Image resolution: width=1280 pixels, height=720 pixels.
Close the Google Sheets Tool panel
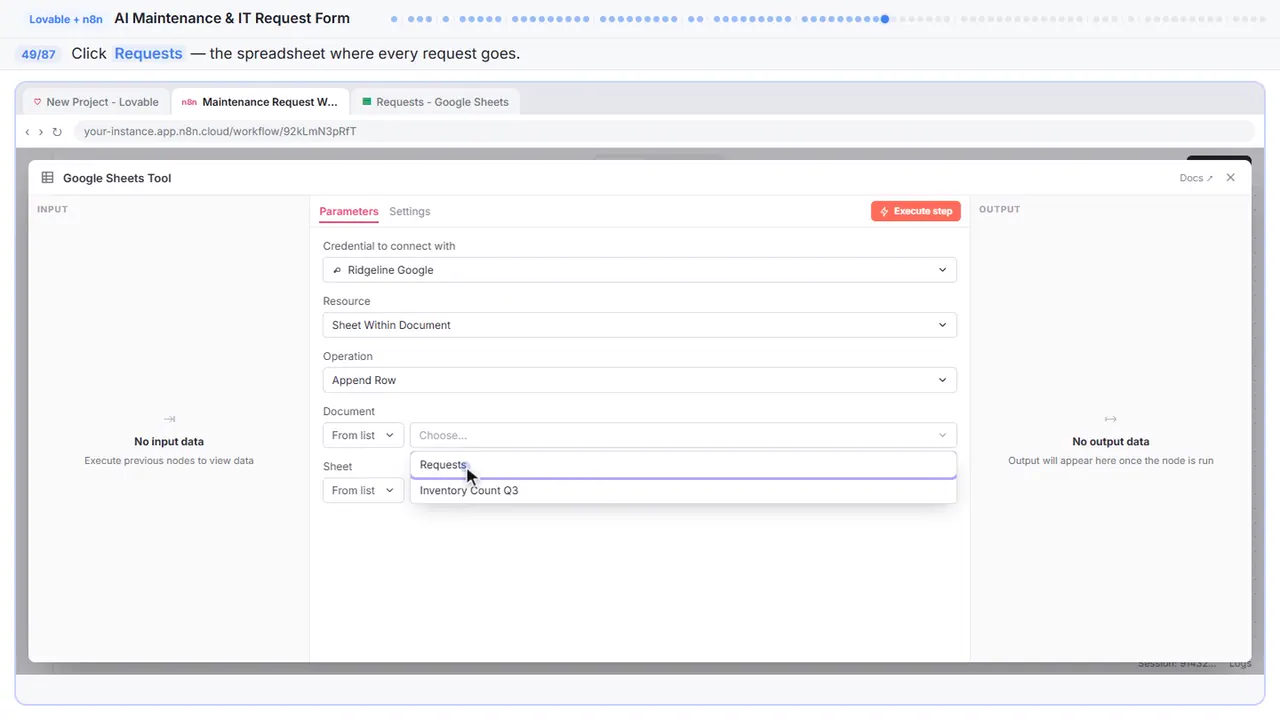pos(1231,178)
